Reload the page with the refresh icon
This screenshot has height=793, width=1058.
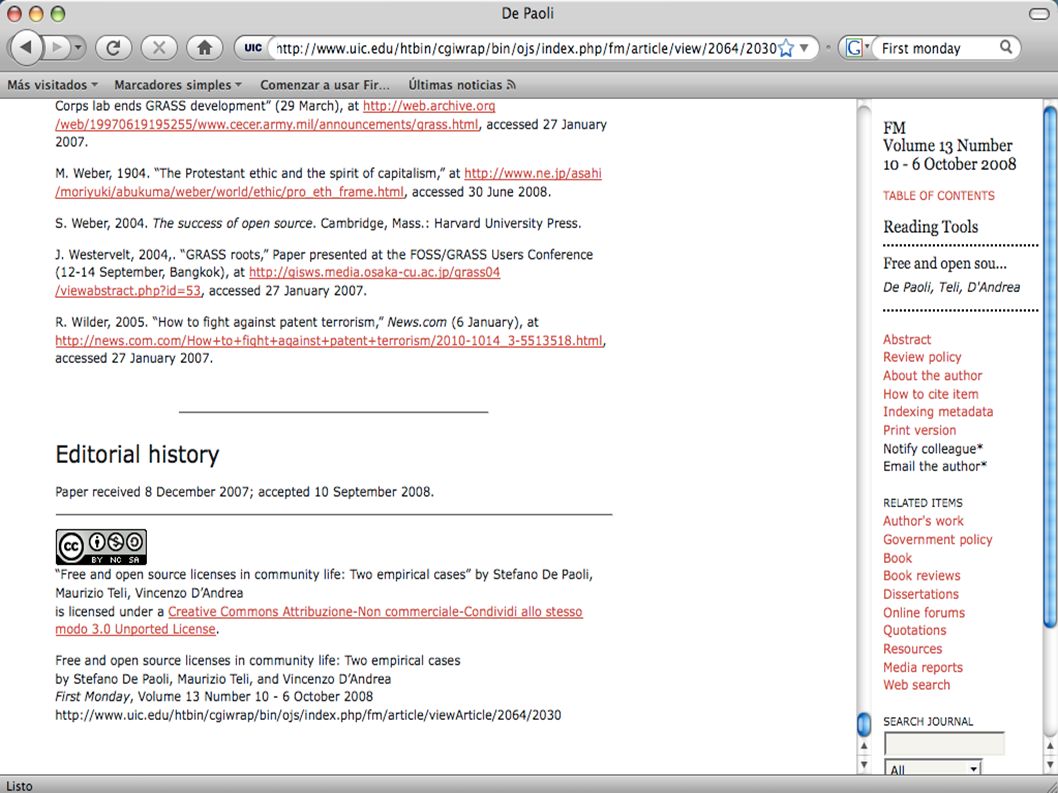(x=113, y=47)
